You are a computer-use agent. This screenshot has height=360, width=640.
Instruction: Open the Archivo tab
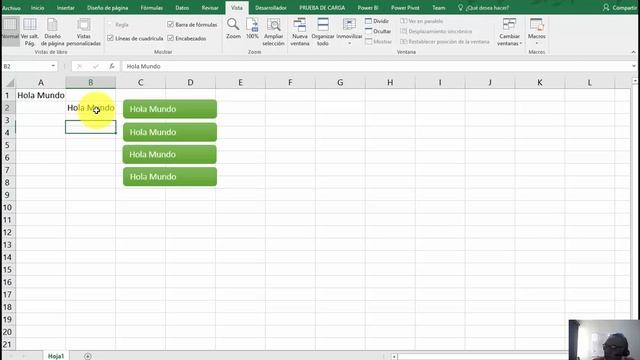11,8
